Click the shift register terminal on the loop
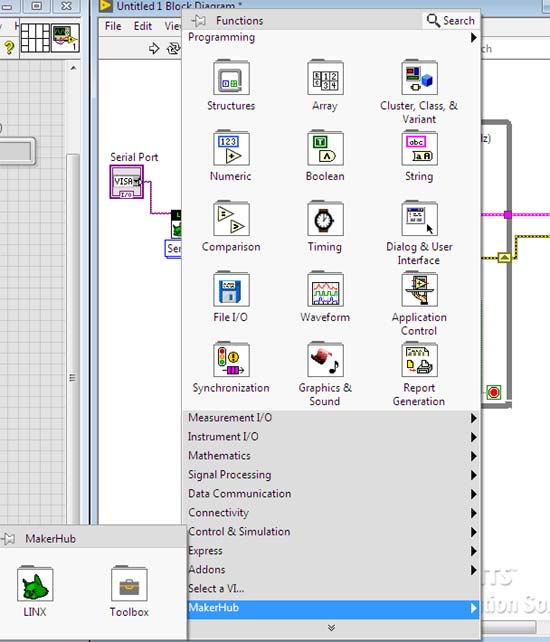This screenshot has height=642, width=550. (505, 258)
